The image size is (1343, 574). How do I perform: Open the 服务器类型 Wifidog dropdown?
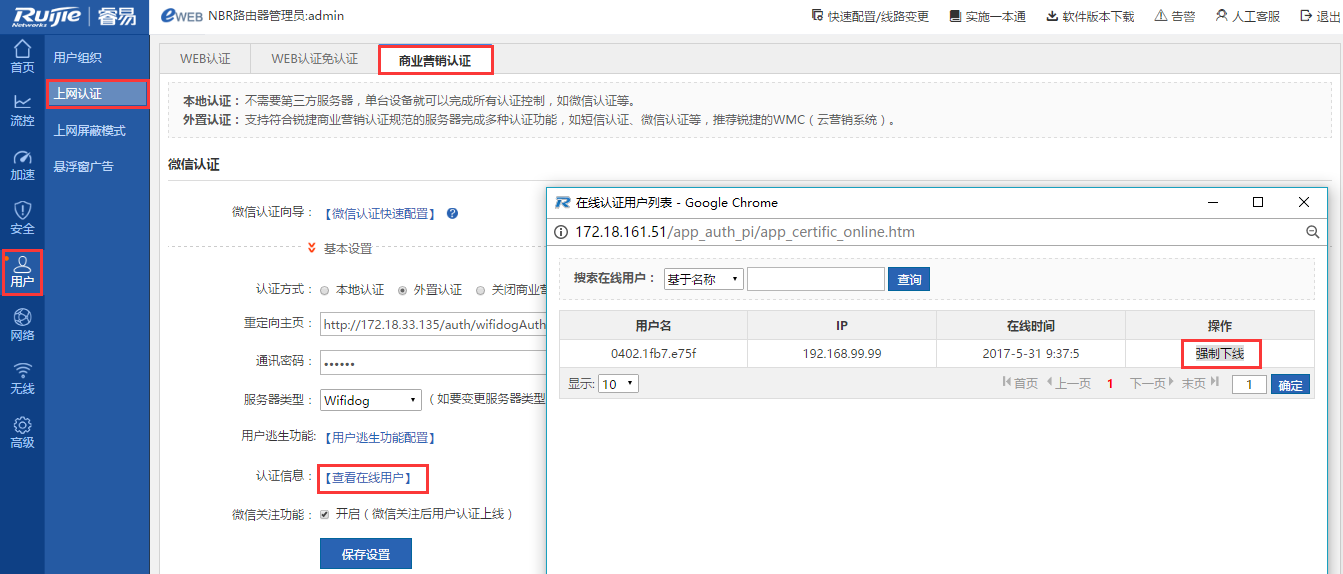point(371,400)
